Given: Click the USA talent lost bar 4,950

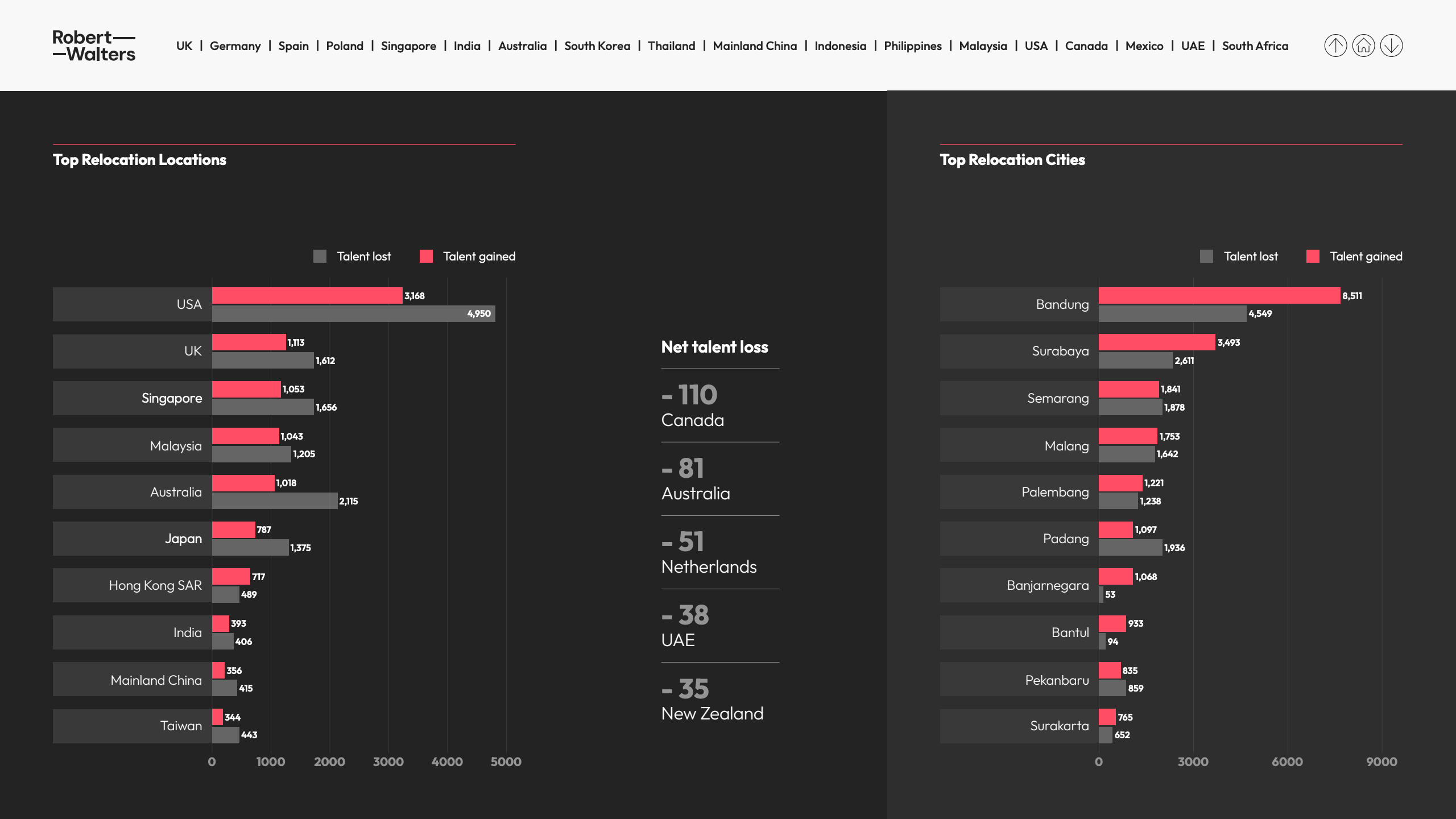Looking at the screenshot, I should pyautogui.click(x=353, y=313).
